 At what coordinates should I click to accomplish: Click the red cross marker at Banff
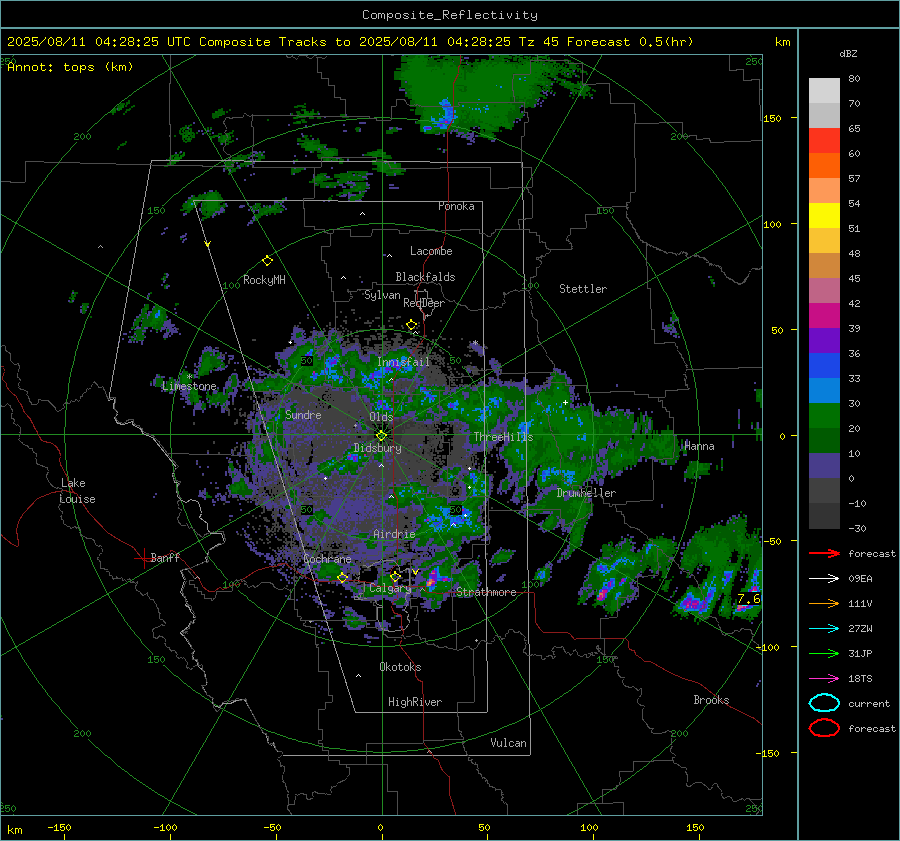pyautogui.click(x=143, y=558)
